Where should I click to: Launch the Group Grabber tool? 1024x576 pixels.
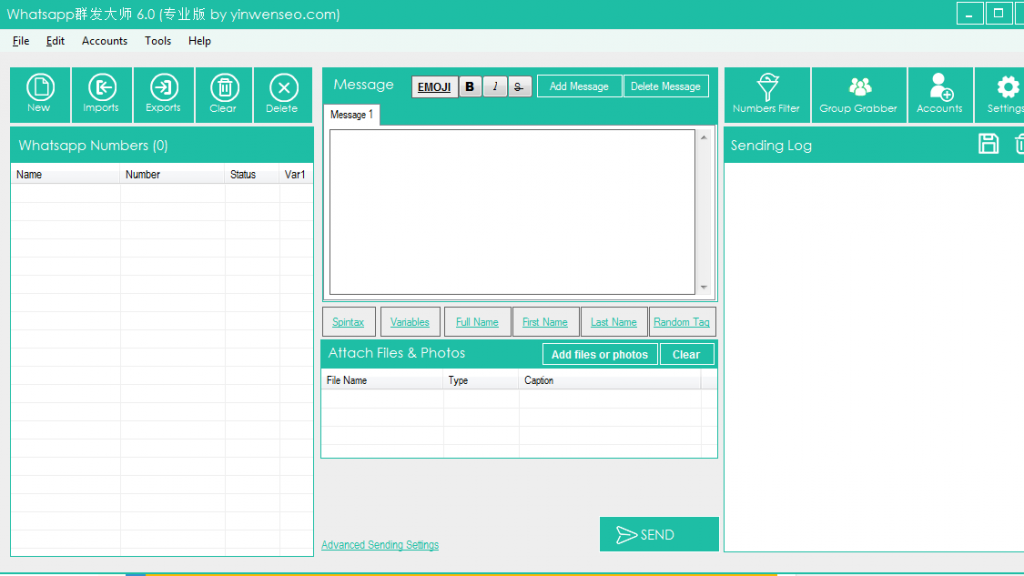[859, 95]
